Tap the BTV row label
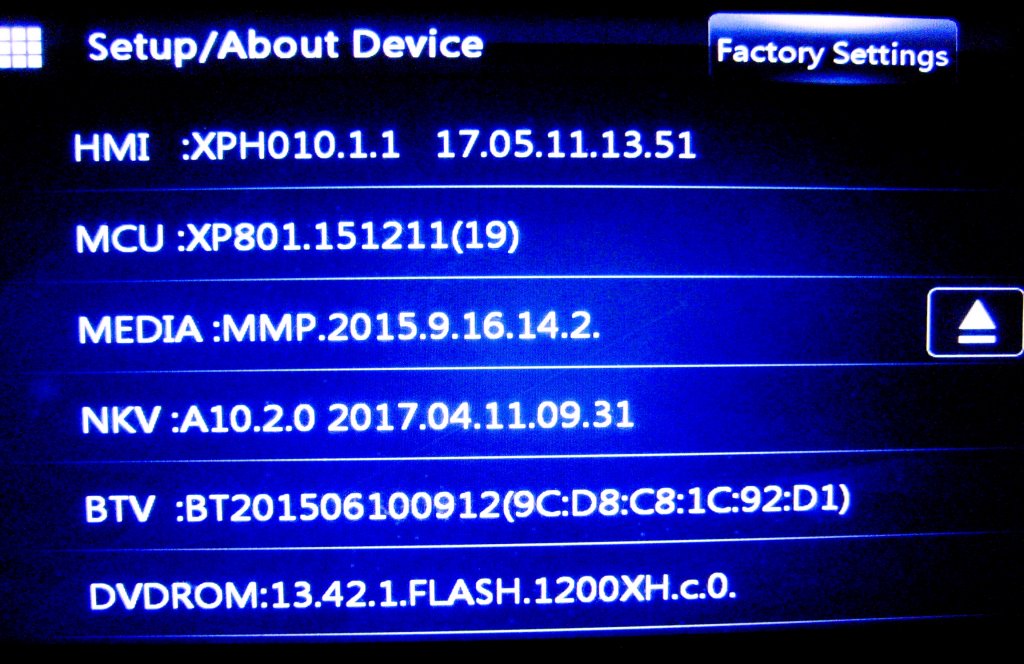Viewport: 1024px width, 664px height. click(120, 509)
